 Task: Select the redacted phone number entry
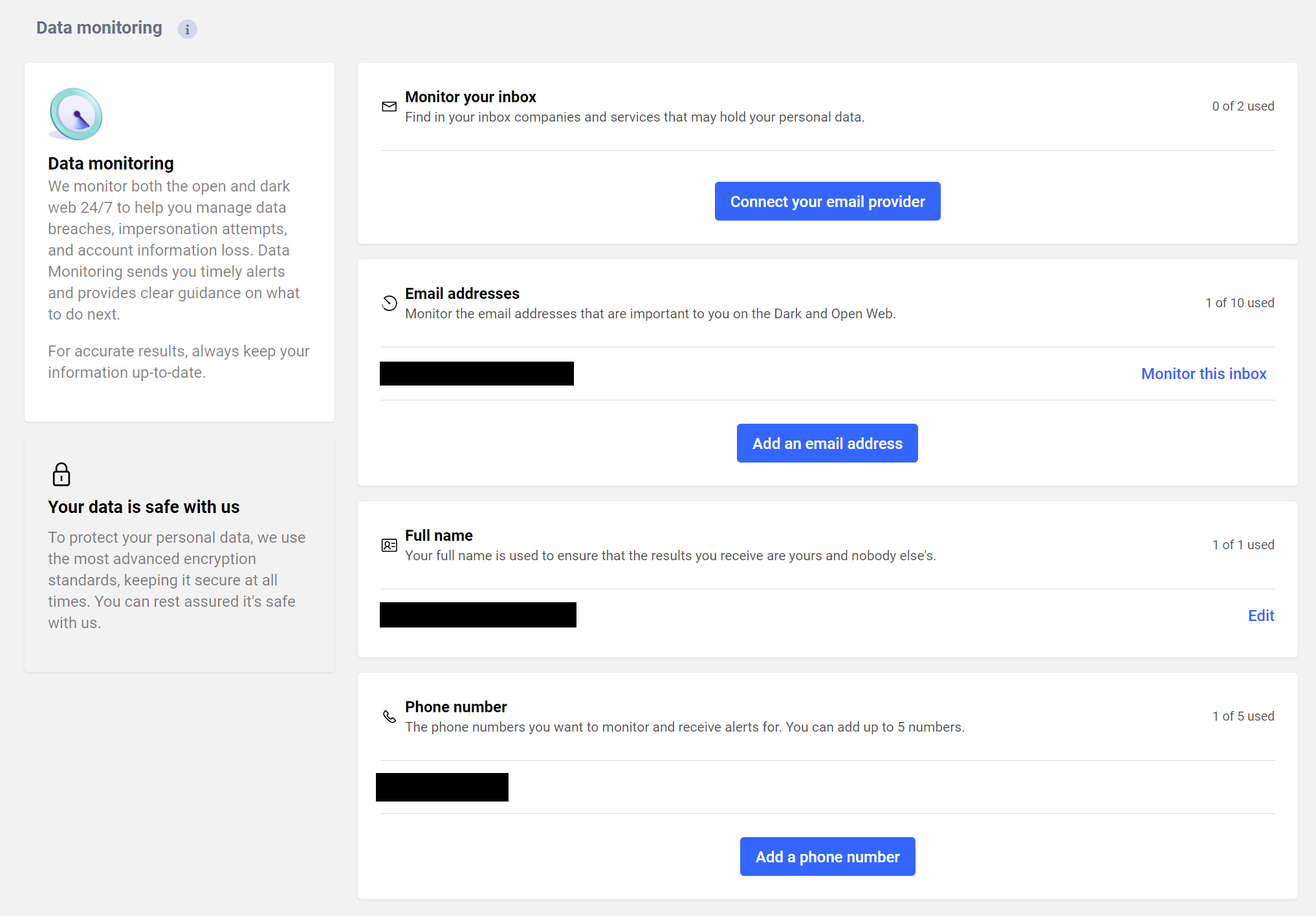tap(442, 787)
